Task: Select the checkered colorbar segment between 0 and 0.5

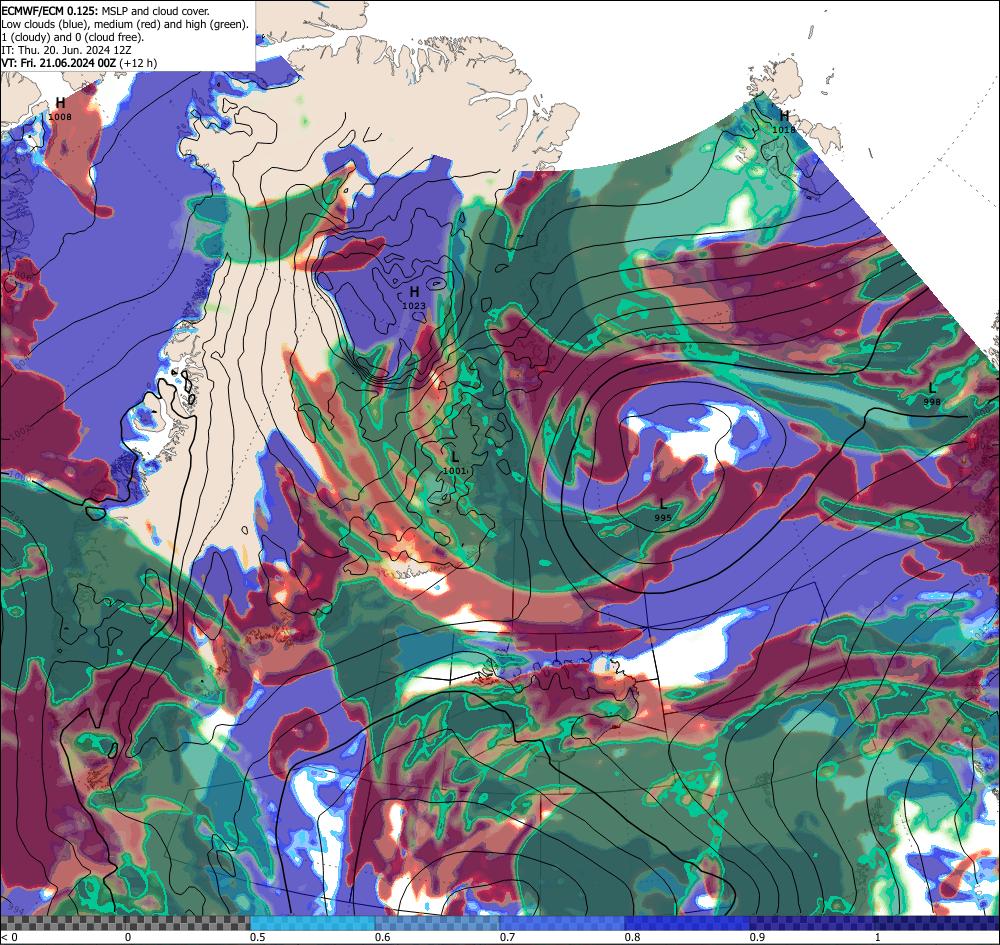Action: click(x=188, y=923)
